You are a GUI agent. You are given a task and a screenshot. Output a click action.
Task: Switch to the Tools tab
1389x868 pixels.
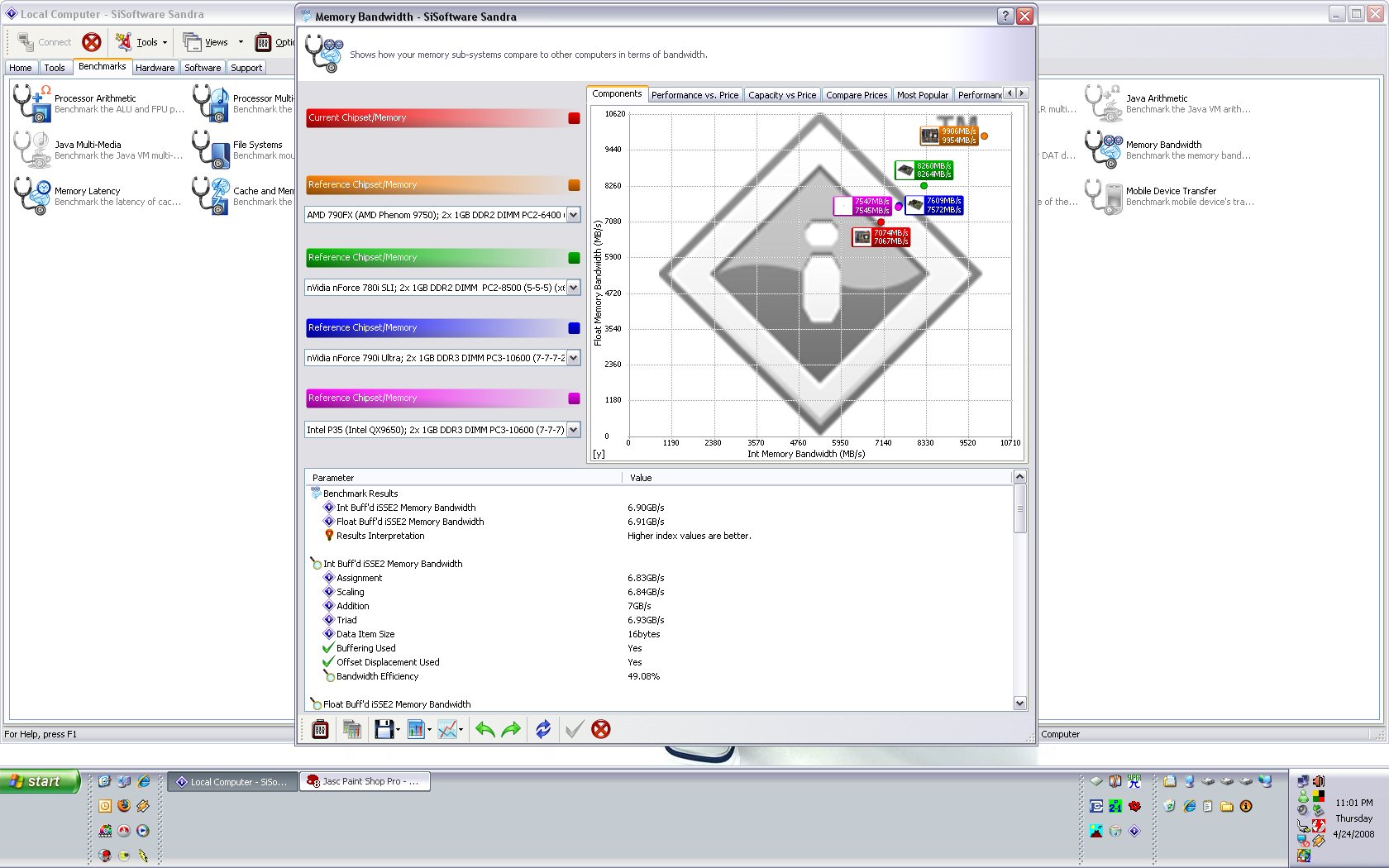[55, 68]
